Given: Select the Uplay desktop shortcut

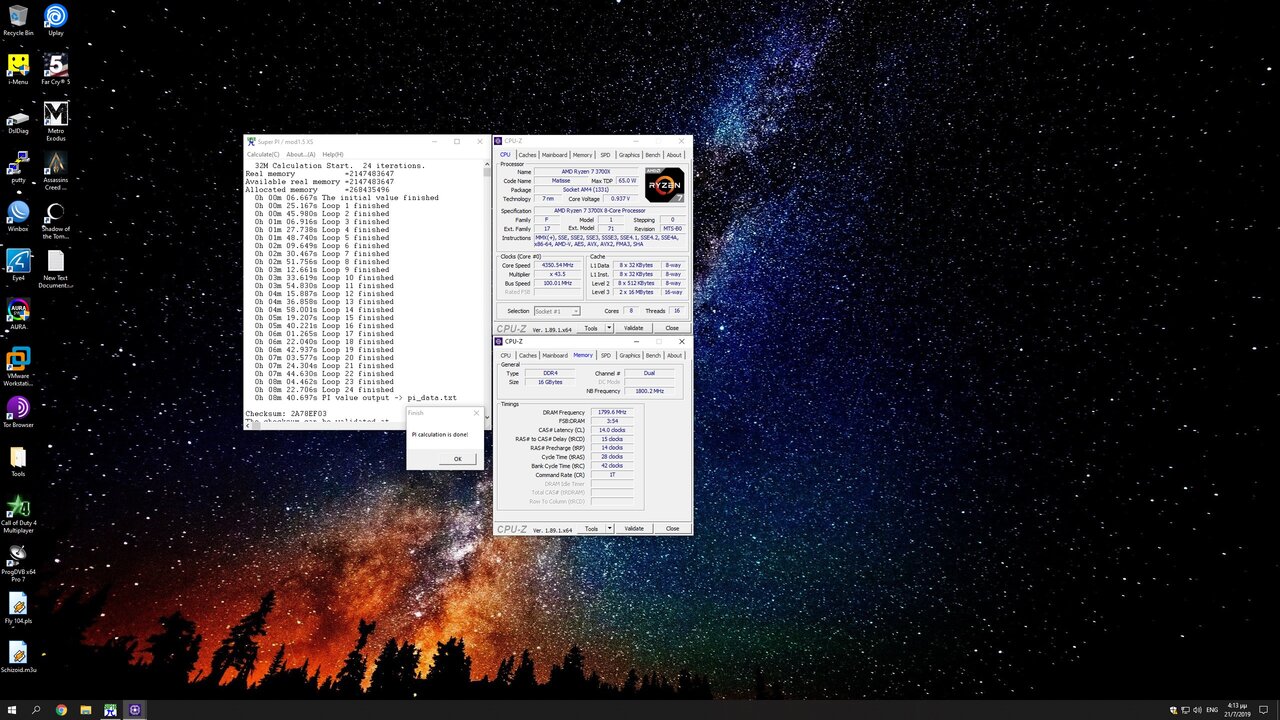Looking at the screenshot, I should (56, 20).
